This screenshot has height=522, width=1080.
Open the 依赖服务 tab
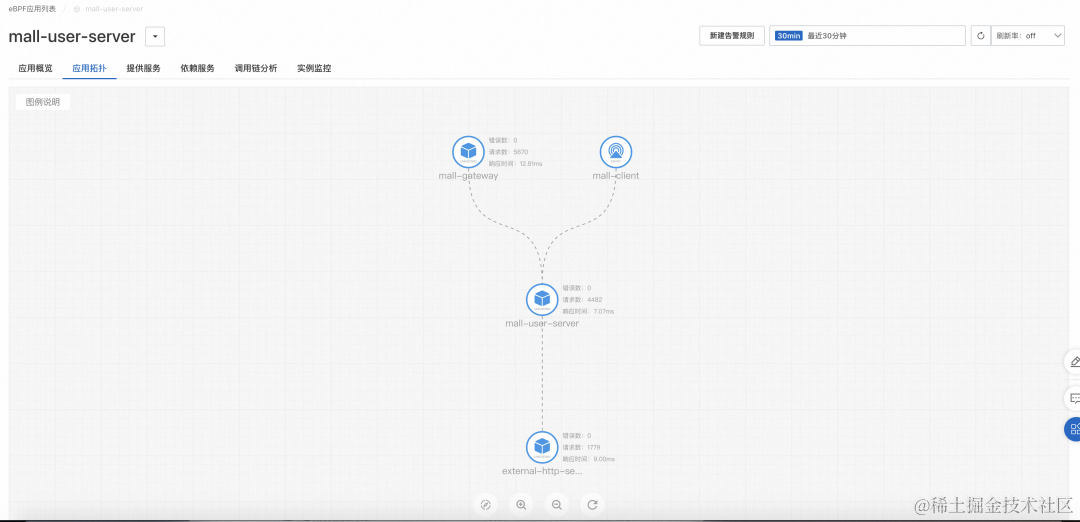[197, 68]
